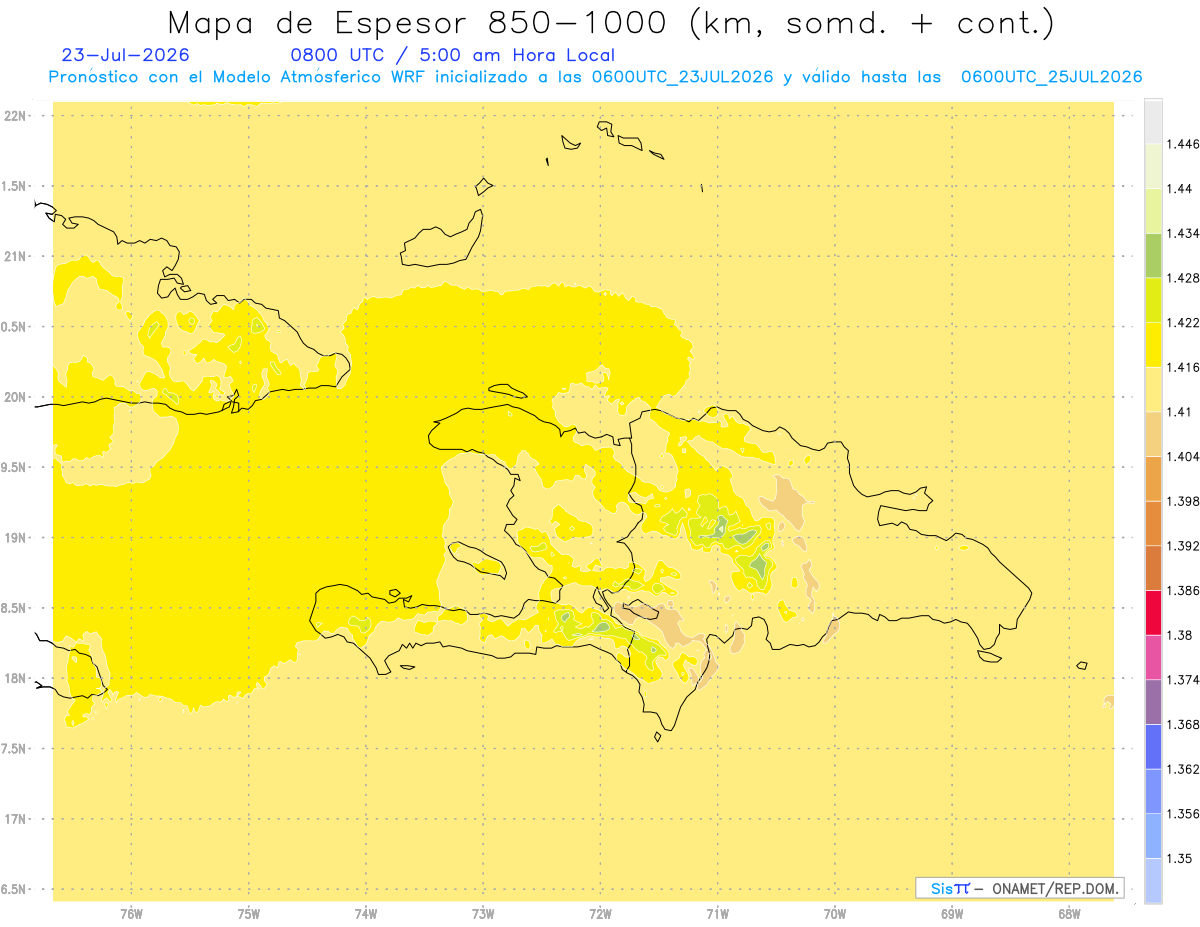Click the 74W longitude axis label
Image resolution: width=1200 pixels, height=927 pixels.
click(x=366, y=914)
